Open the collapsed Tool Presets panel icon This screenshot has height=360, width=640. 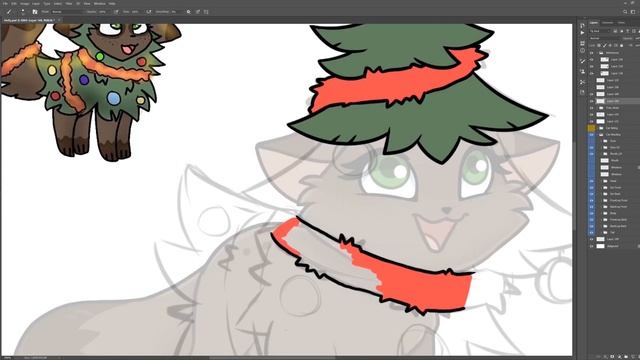(582, 82)
